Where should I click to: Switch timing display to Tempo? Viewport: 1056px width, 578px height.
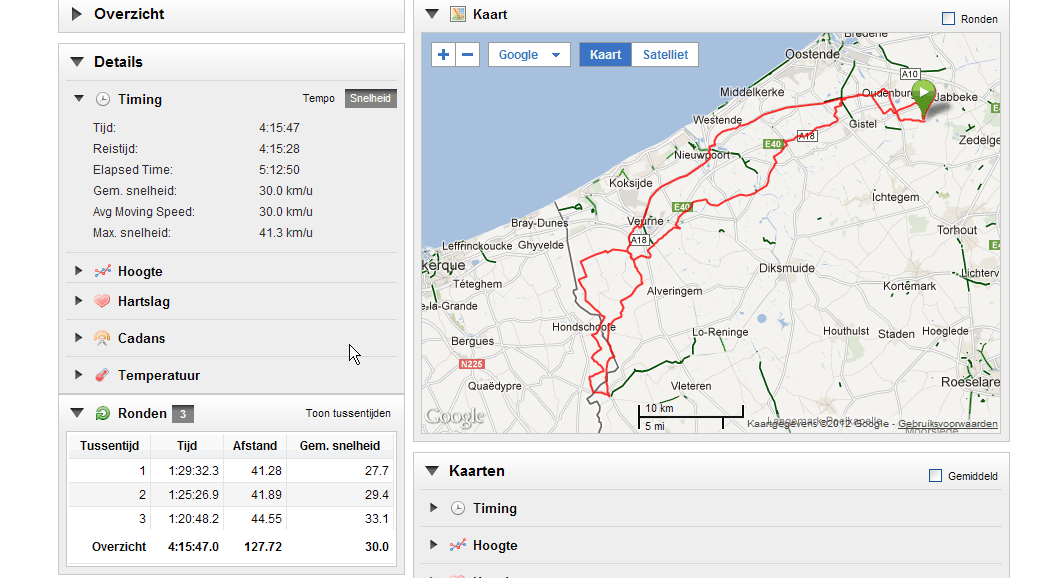pyautogui.click(x=319, y=98)
